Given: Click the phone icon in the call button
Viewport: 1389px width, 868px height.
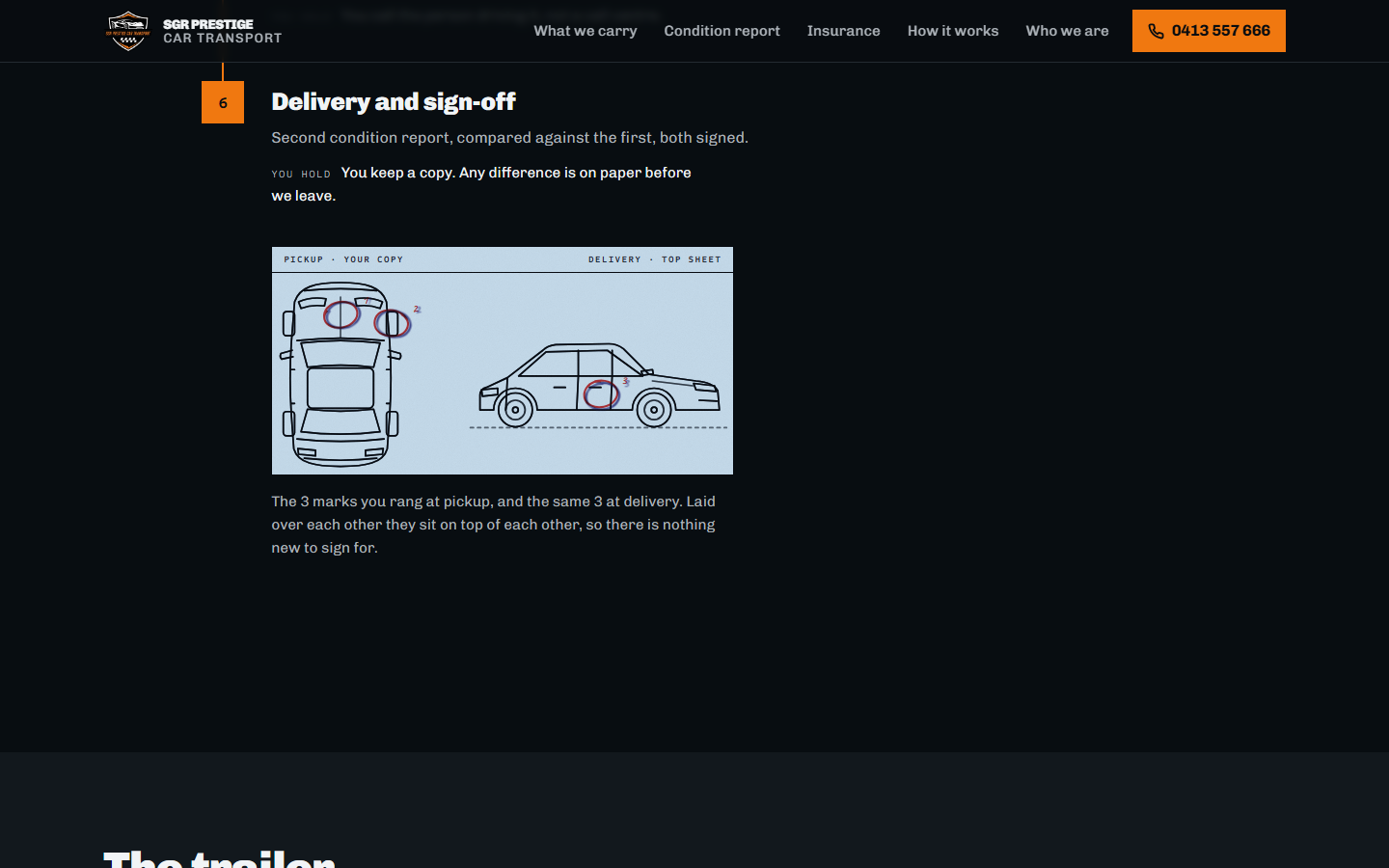Looking at the screenshot, I should pos(1156,31).
